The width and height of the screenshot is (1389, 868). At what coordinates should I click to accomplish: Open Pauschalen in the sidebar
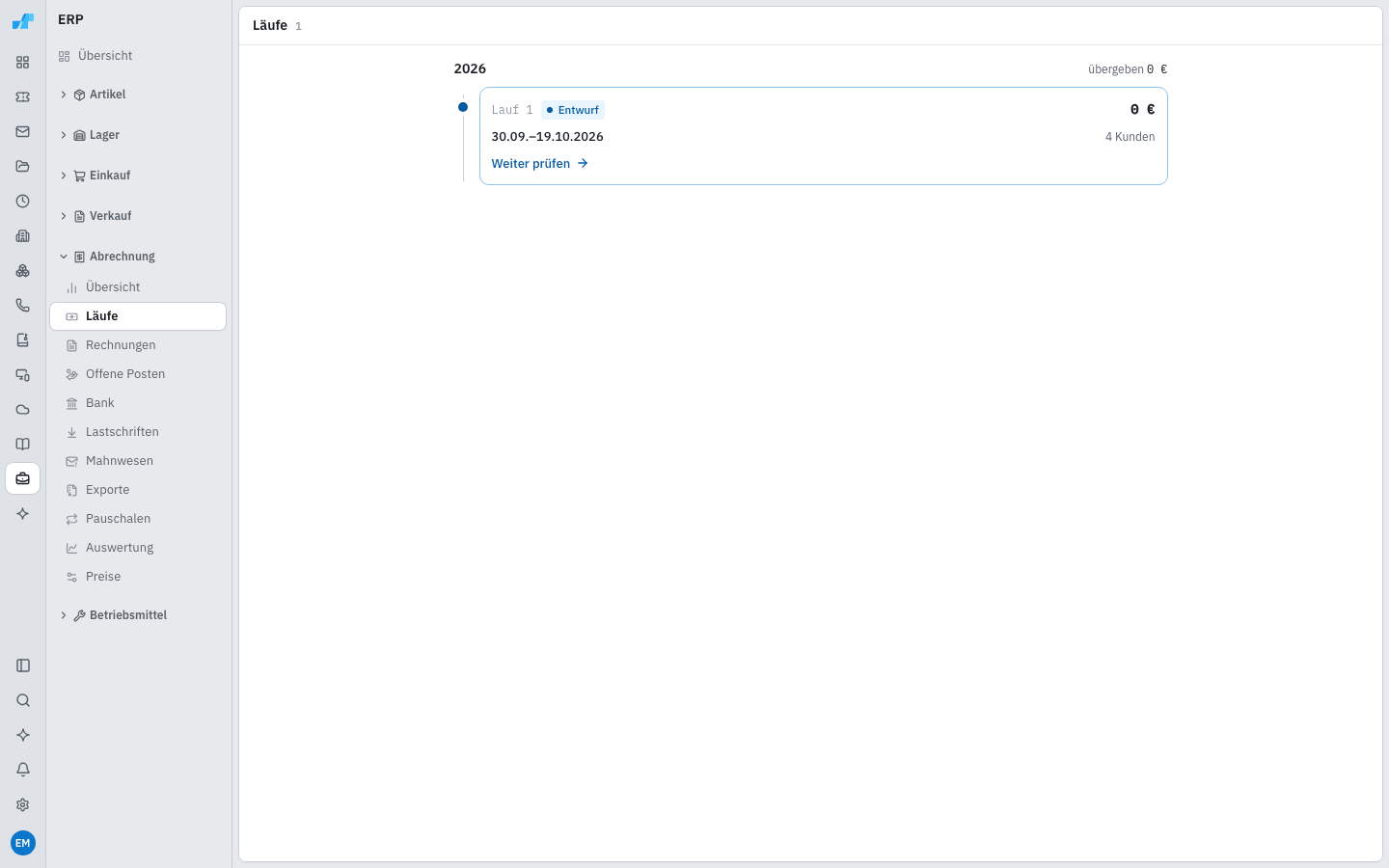(x=138, y=519)
